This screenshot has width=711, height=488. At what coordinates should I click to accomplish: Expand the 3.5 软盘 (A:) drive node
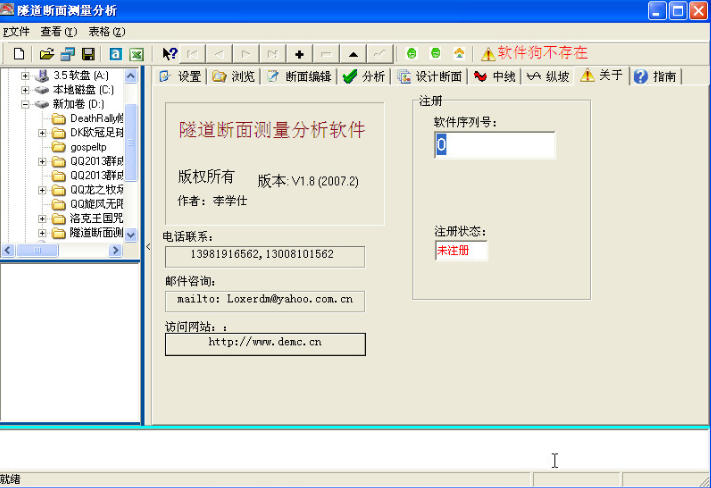point(25,76)
